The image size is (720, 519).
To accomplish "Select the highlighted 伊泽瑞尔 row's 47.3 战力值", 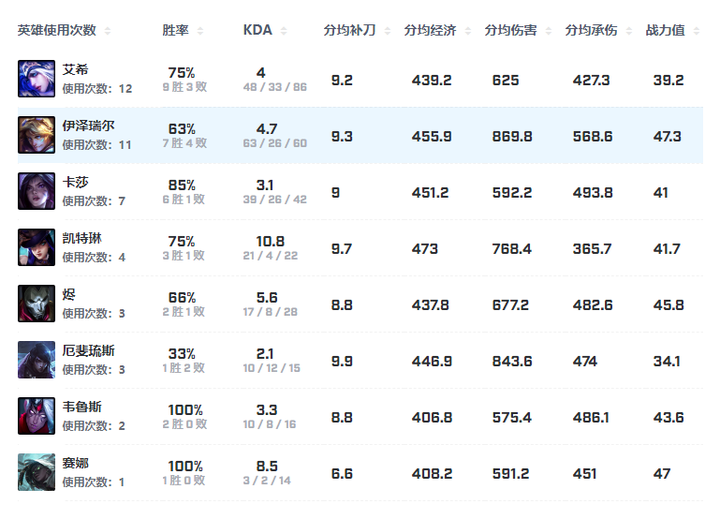I will click(x=667, y=136).
